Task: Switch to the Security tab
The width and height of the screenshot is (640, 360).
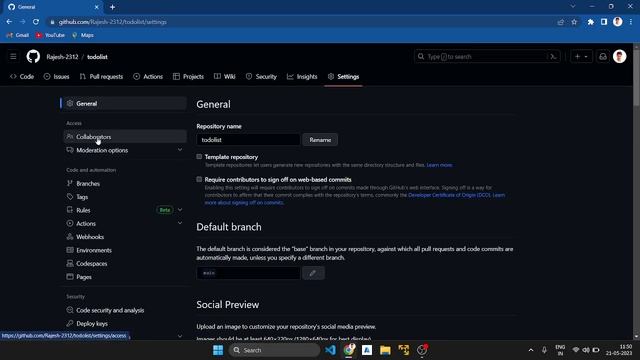Action: pos(261,76)
